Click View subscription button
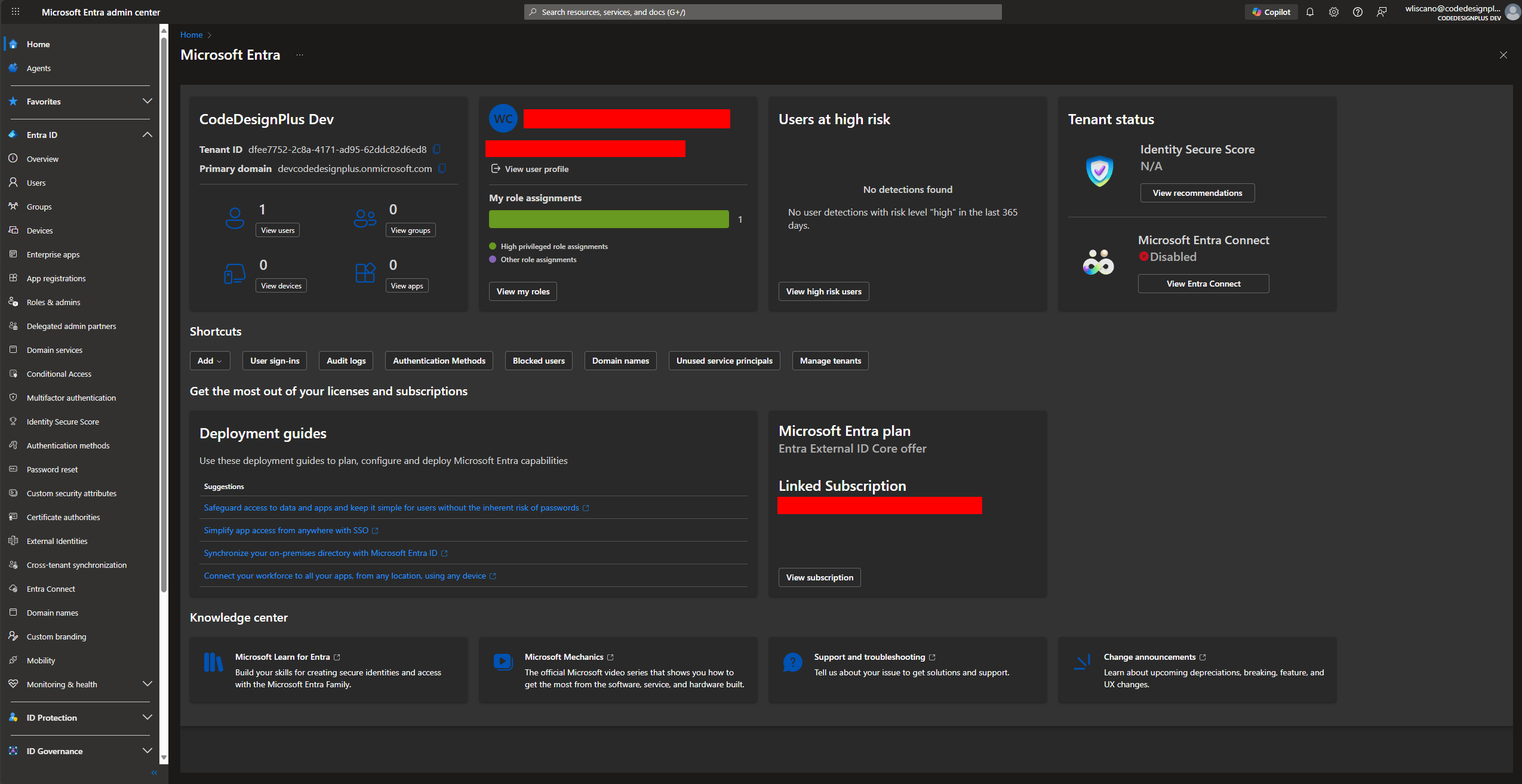The image size is (1522, 784). click(x=819, y=577)
